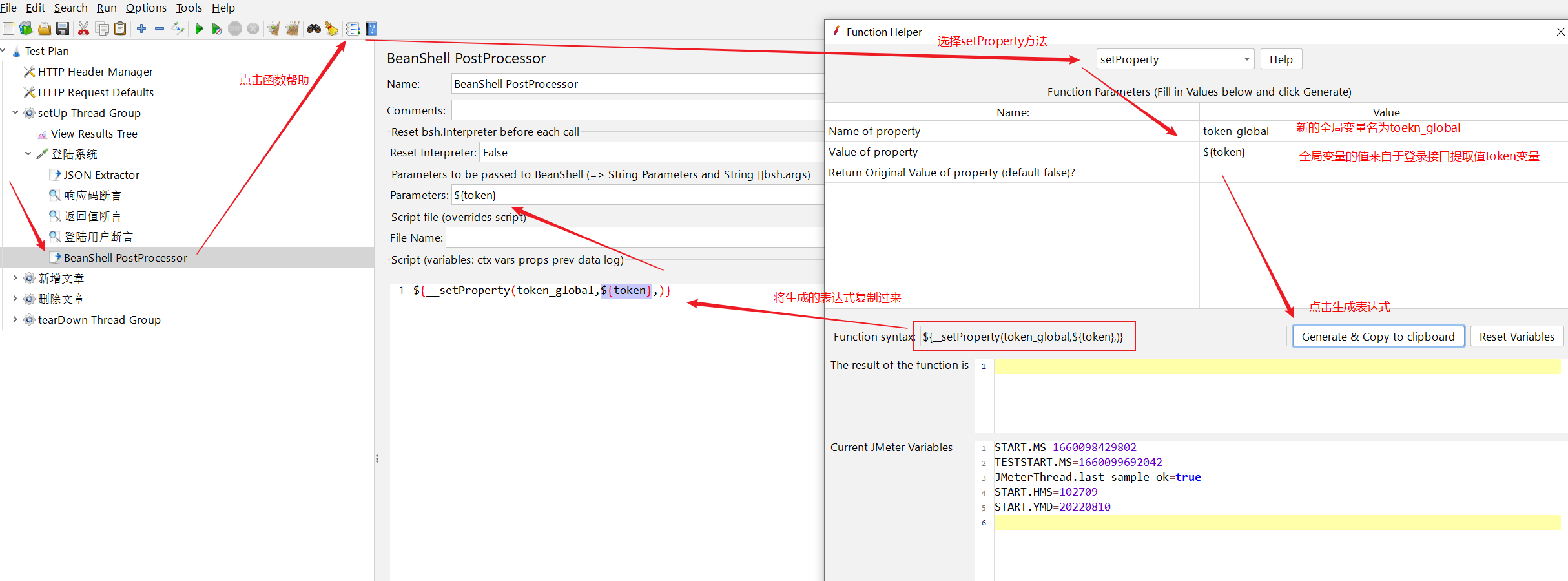The width and height of the screenshot is (1568, 581).
Task: Open Search with the binoculars icon
Action: coord(314,28)
